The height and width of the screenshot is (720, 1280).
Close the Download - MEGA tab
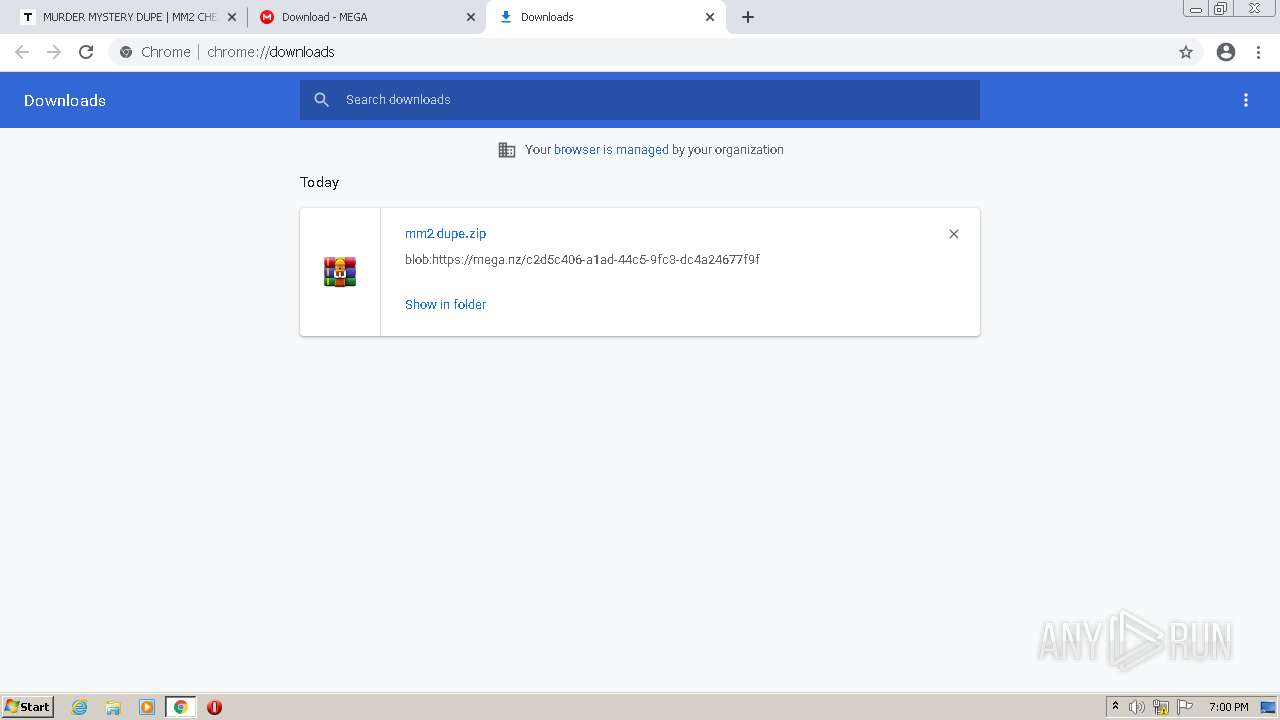tap(471, 17)
